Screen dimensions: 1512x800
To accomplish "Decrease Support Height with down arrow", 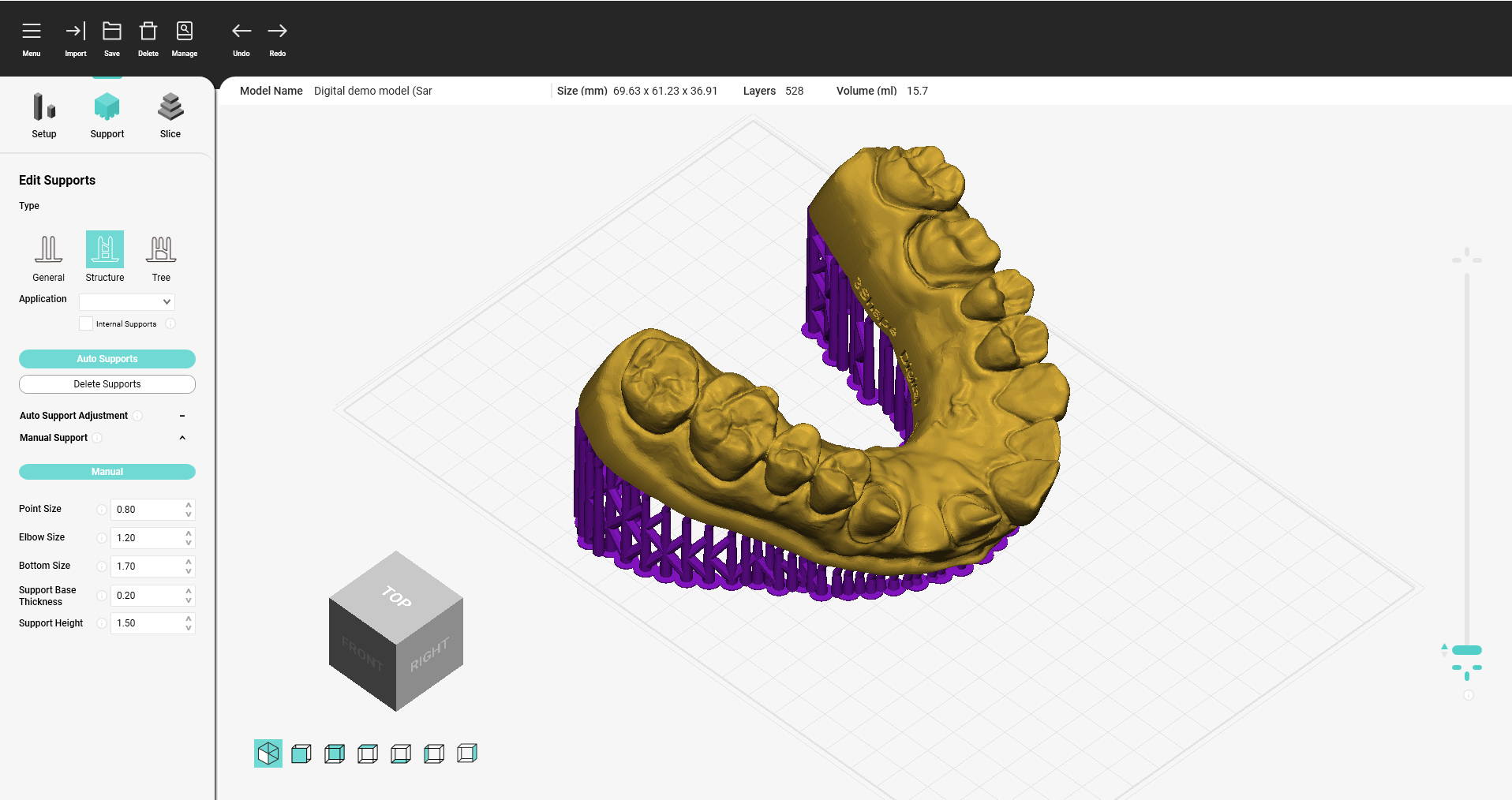I will [189, 628].
